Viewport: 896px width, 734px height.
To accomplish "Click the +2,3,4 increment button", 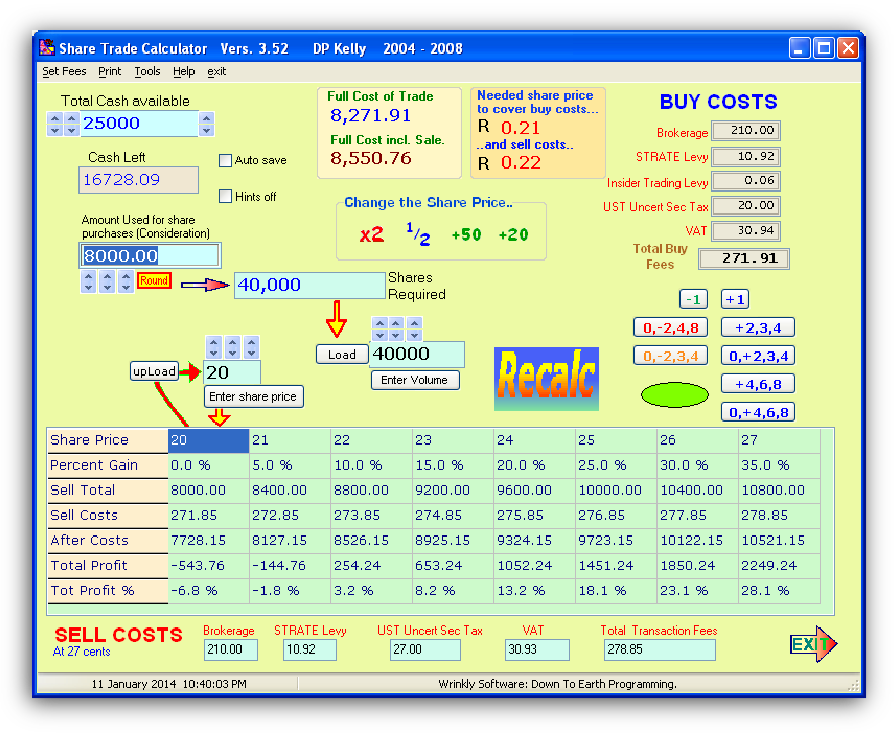I will 758,327.
